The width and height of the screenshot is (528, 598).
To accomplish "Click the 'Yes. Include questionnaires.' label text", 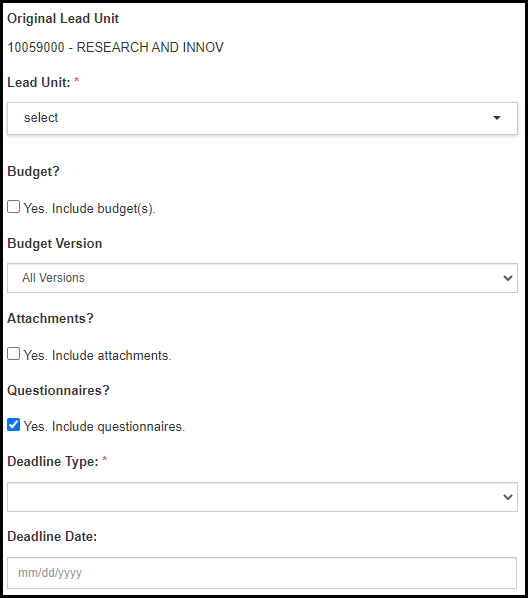I will coord(104,426).
